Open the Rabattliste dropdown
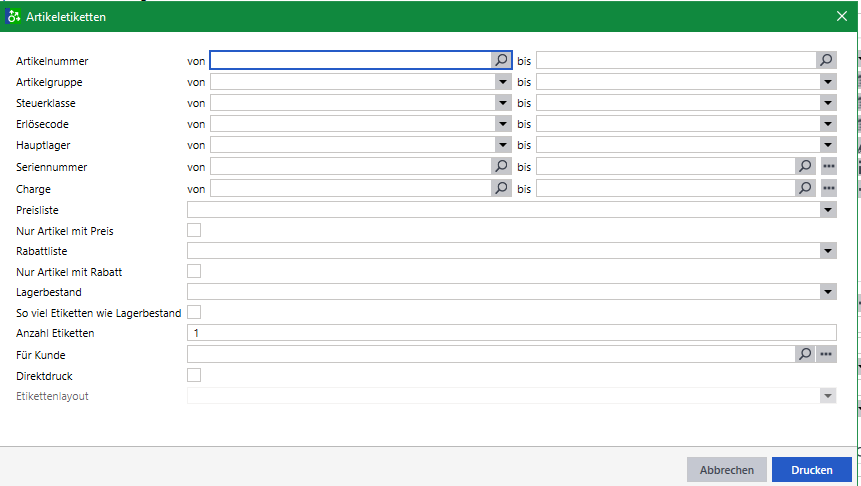Viewport: 861px width, 486px height. click(x=827, y=250)
